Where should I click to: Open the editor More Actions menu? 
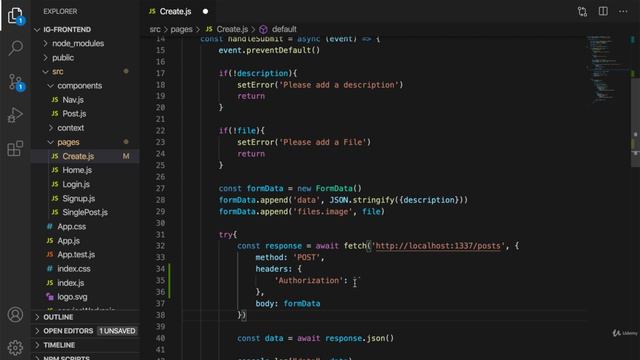click(623, 11)
